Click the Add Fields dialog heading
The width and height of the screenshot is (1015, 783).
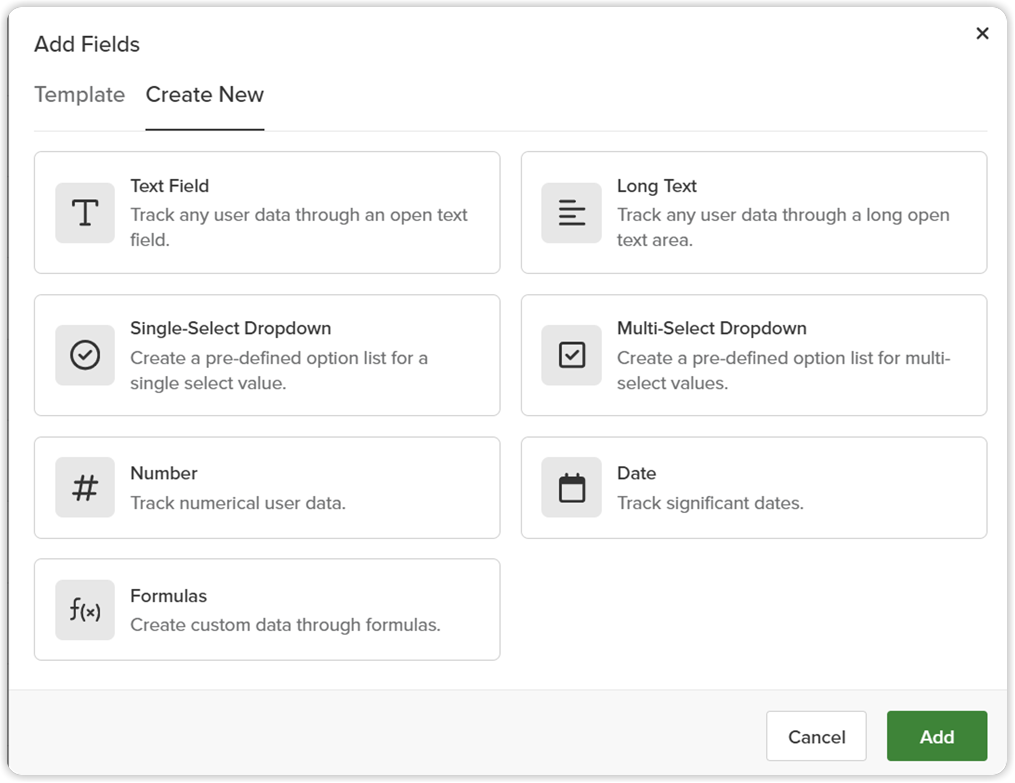pos(87,44)
